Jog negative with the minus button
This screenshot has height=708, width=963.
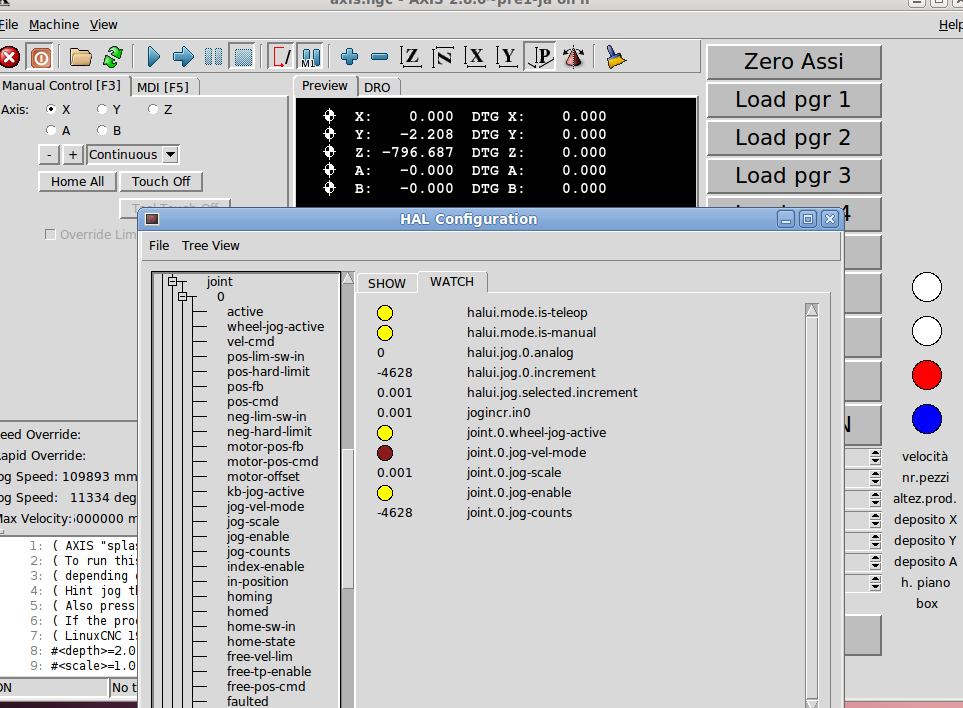49,155
